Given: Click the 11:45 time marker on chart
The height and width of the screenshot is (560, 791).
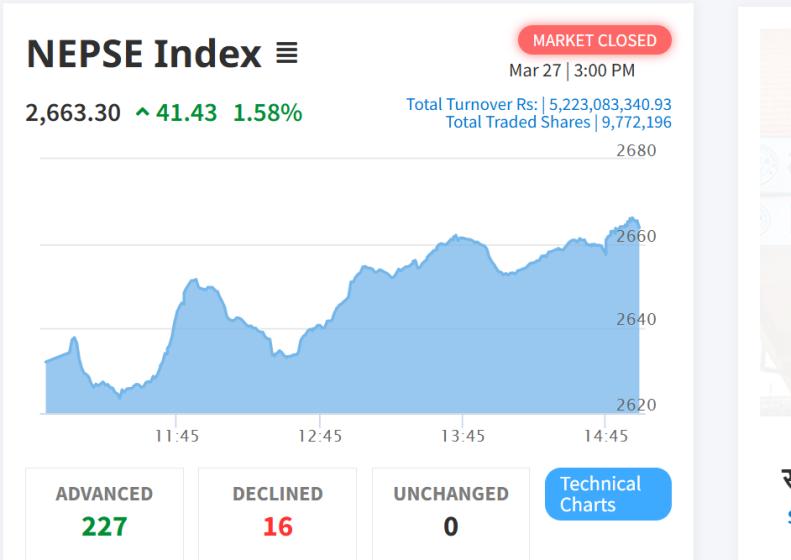Looking at the screenshot, I should [x=176, y=436].
